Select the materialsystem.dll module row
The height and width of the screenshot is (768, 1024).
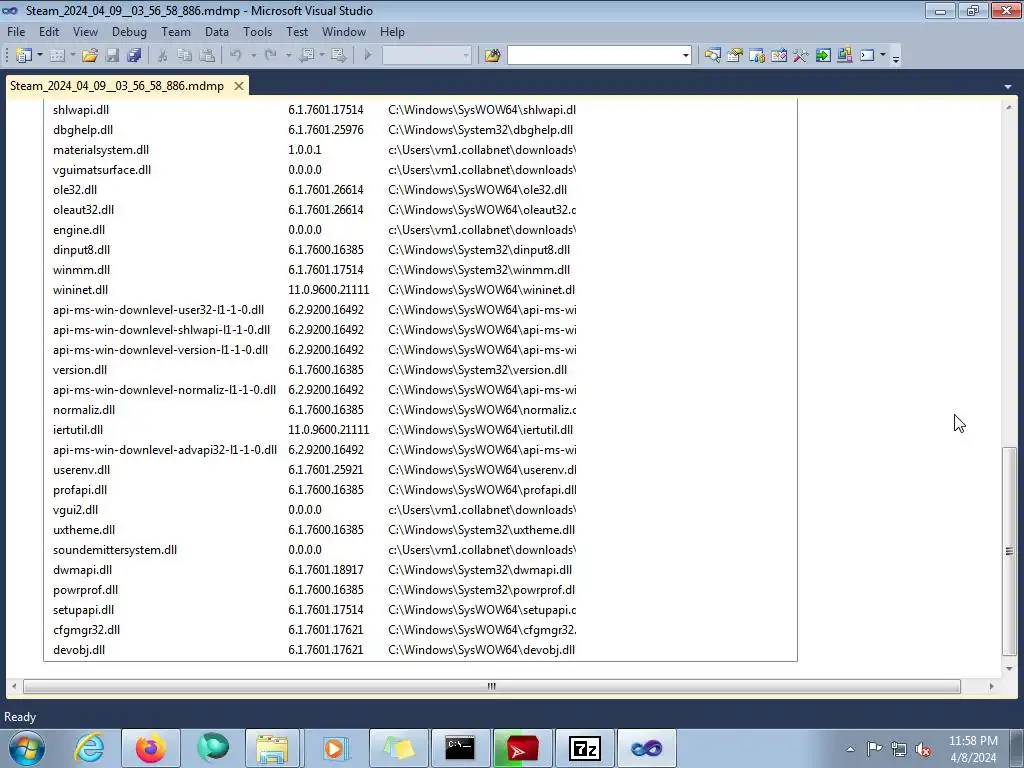[314, 150]
